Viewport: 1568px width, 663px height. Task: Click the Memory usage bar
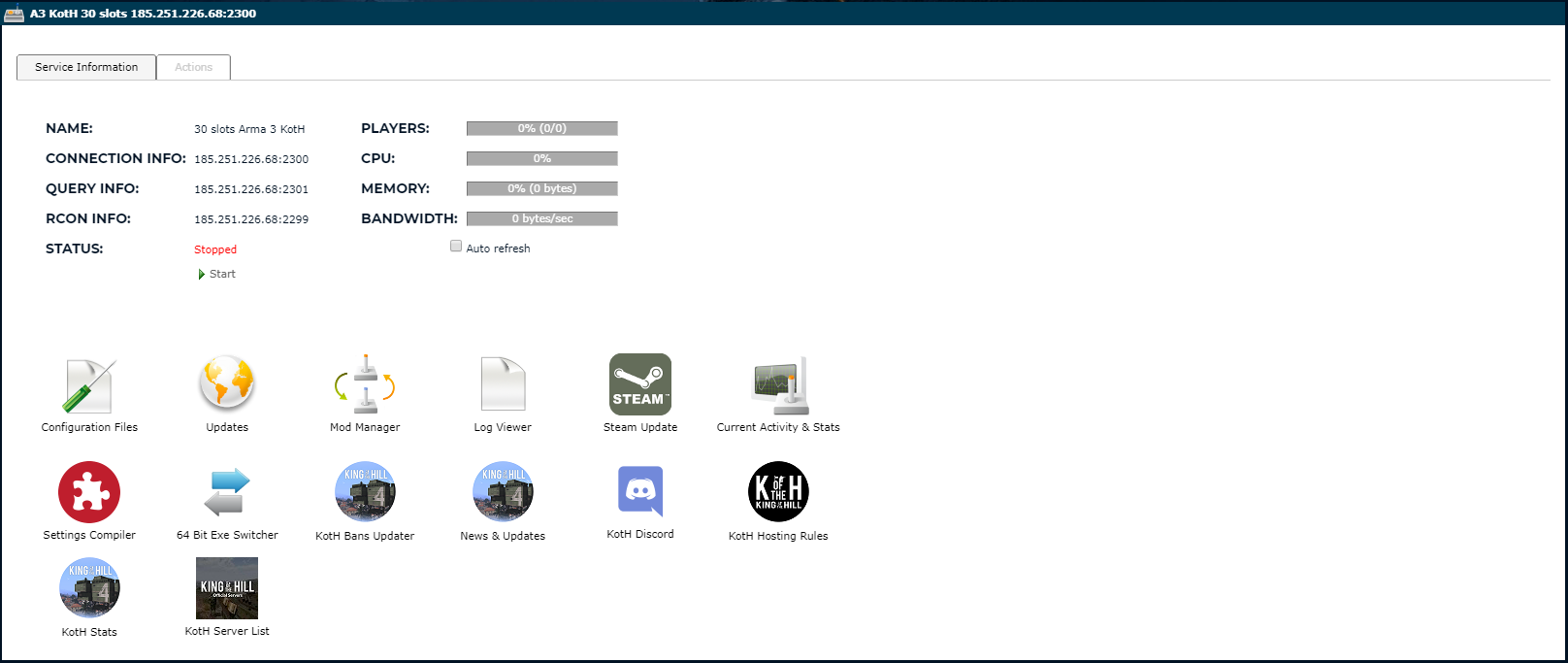(x=541, y=188)
